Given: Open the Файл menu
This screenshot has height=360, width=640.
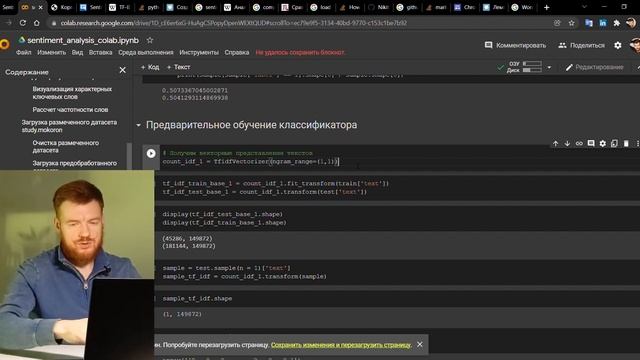Looking at the screenshot, I should (x=24, y=53).
